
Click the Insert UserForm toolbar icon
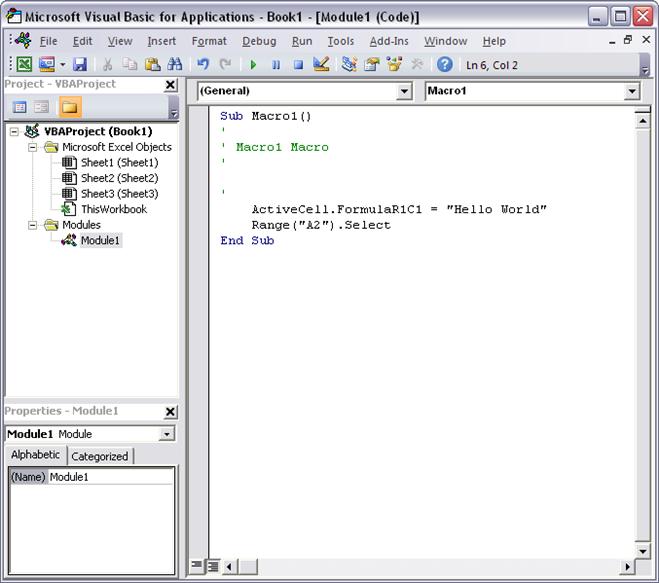47,64
